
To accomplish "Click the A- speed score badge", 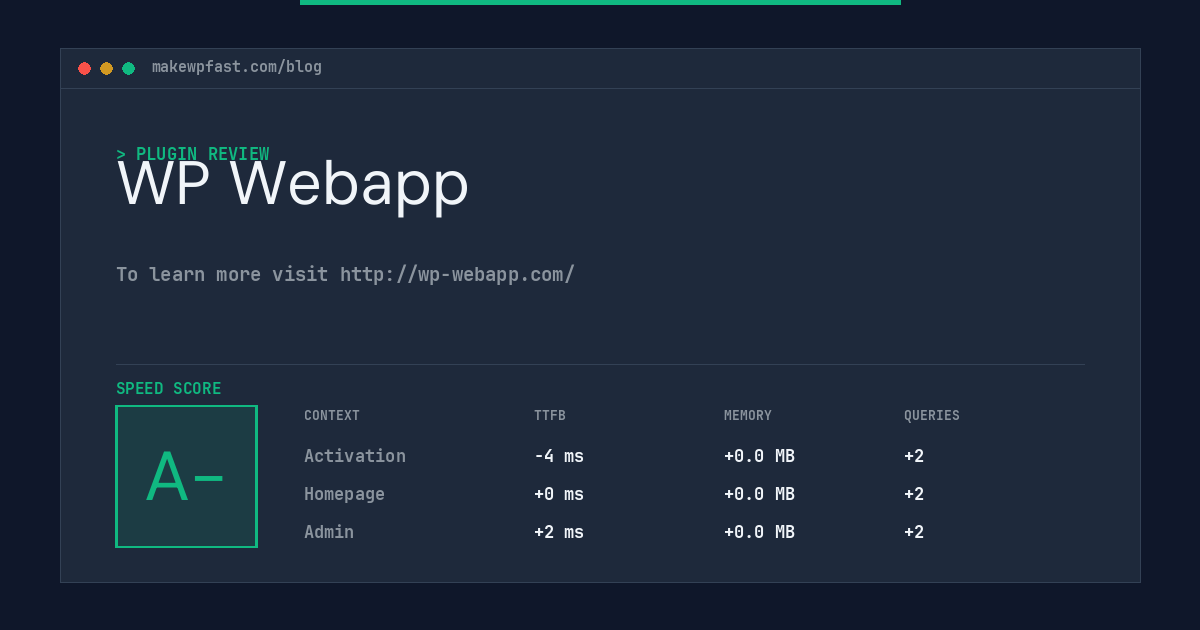I will coord(187,476).
